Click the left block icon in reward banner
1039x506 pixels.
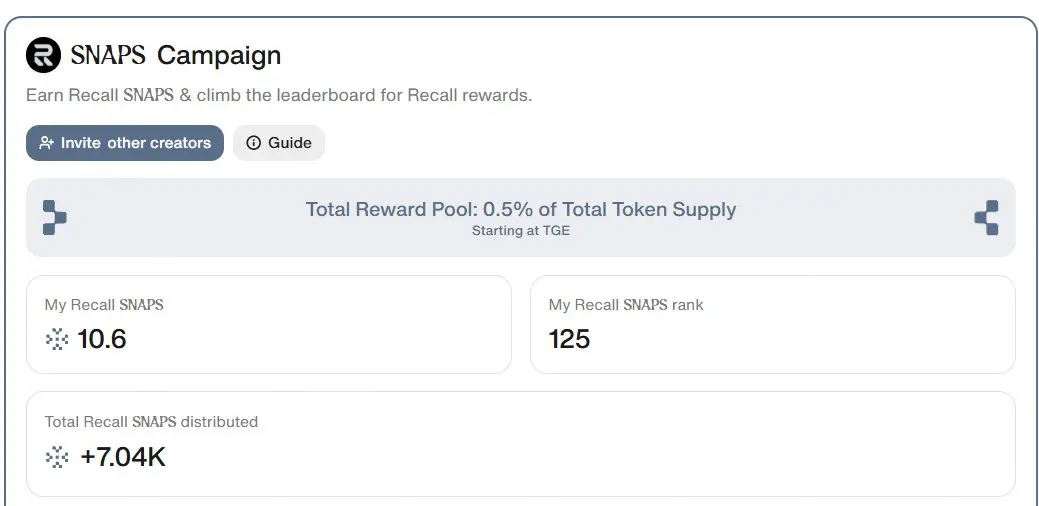(54, 217)
